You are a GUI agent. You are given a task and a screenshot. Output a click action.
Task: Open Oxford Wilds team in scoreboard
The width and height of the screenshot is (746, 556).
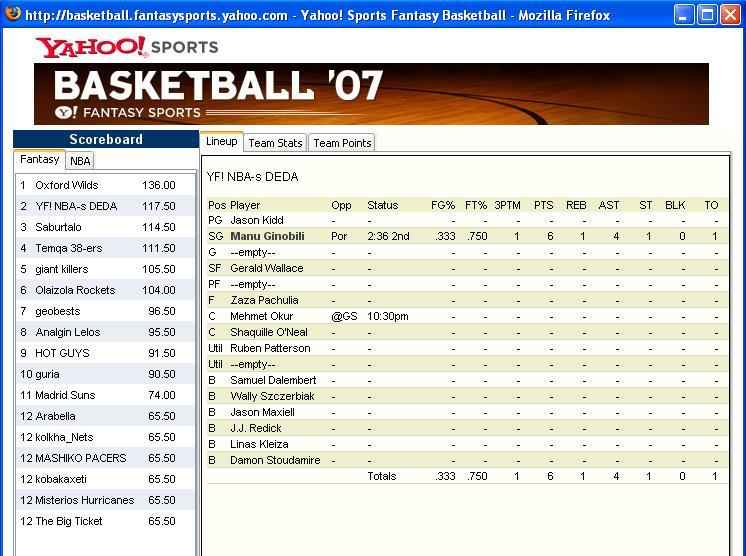click(x=105, y=185)
